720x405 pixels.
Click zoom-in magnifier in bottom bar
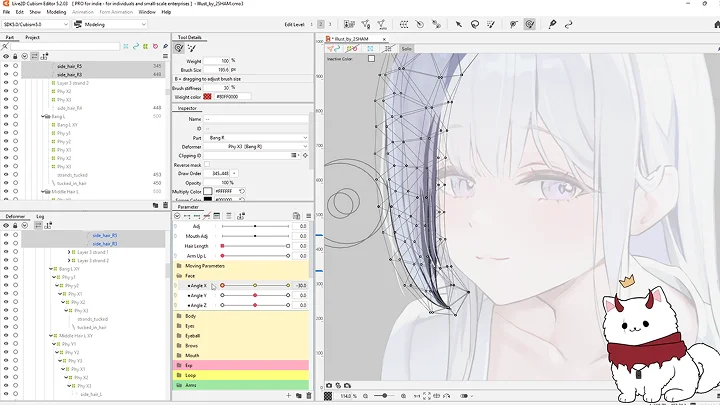point(403,396)
